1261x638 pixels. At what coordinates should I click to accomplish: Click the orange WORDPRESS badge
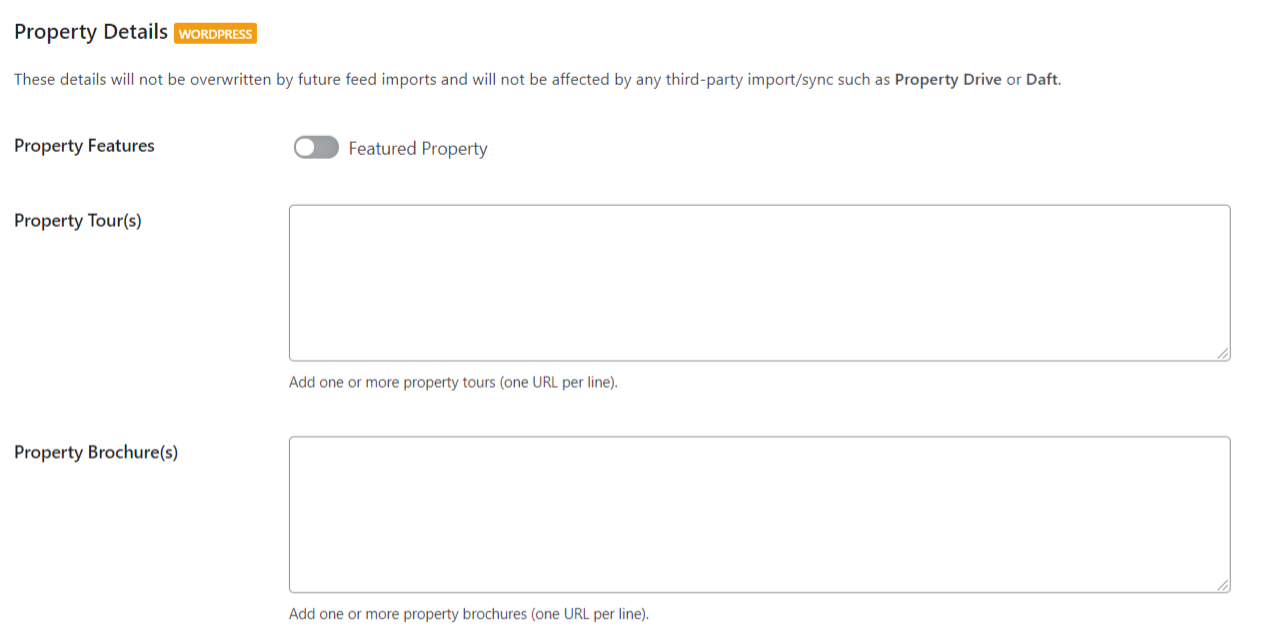[x=216, y=34]
